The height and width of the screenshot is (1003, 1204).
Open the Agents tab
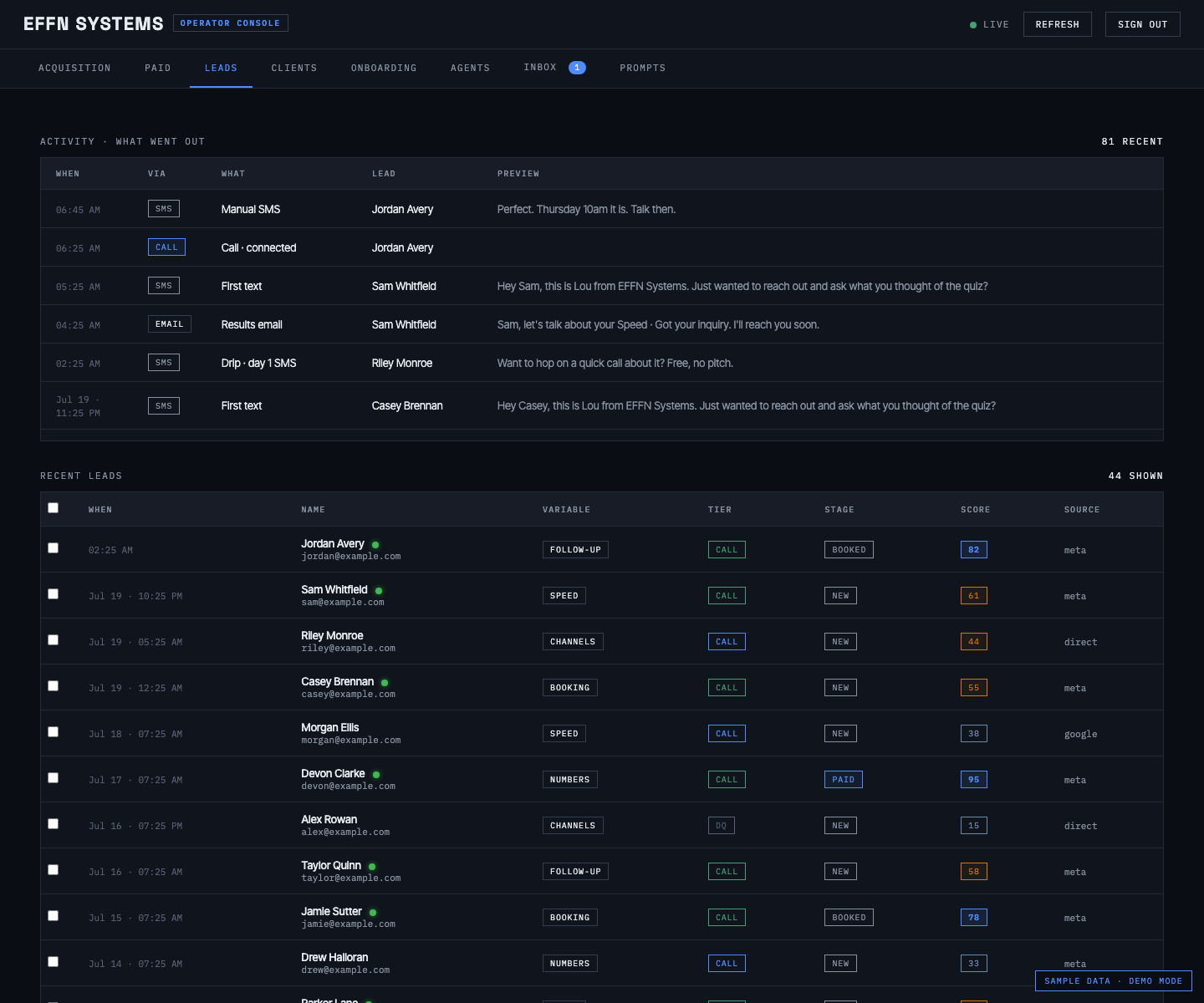point(470,68)
